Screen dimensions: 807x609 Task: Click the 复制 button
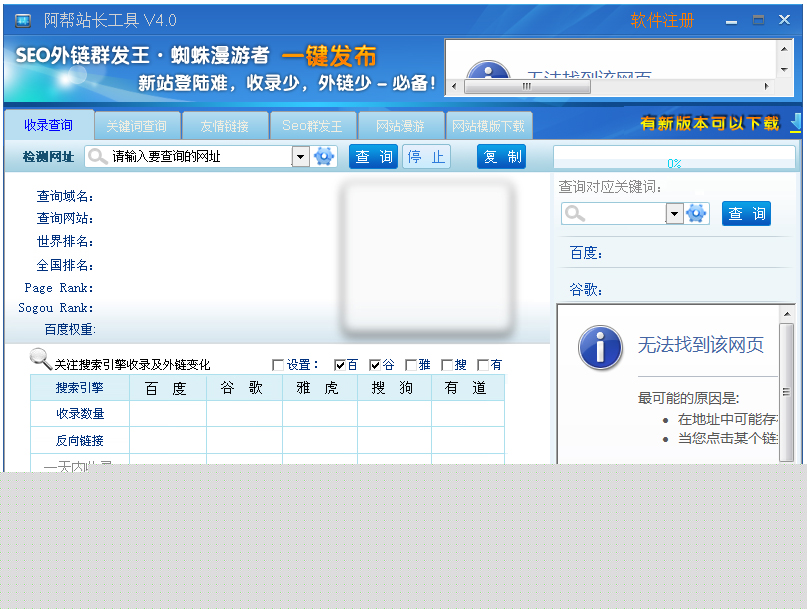(502, 156)
